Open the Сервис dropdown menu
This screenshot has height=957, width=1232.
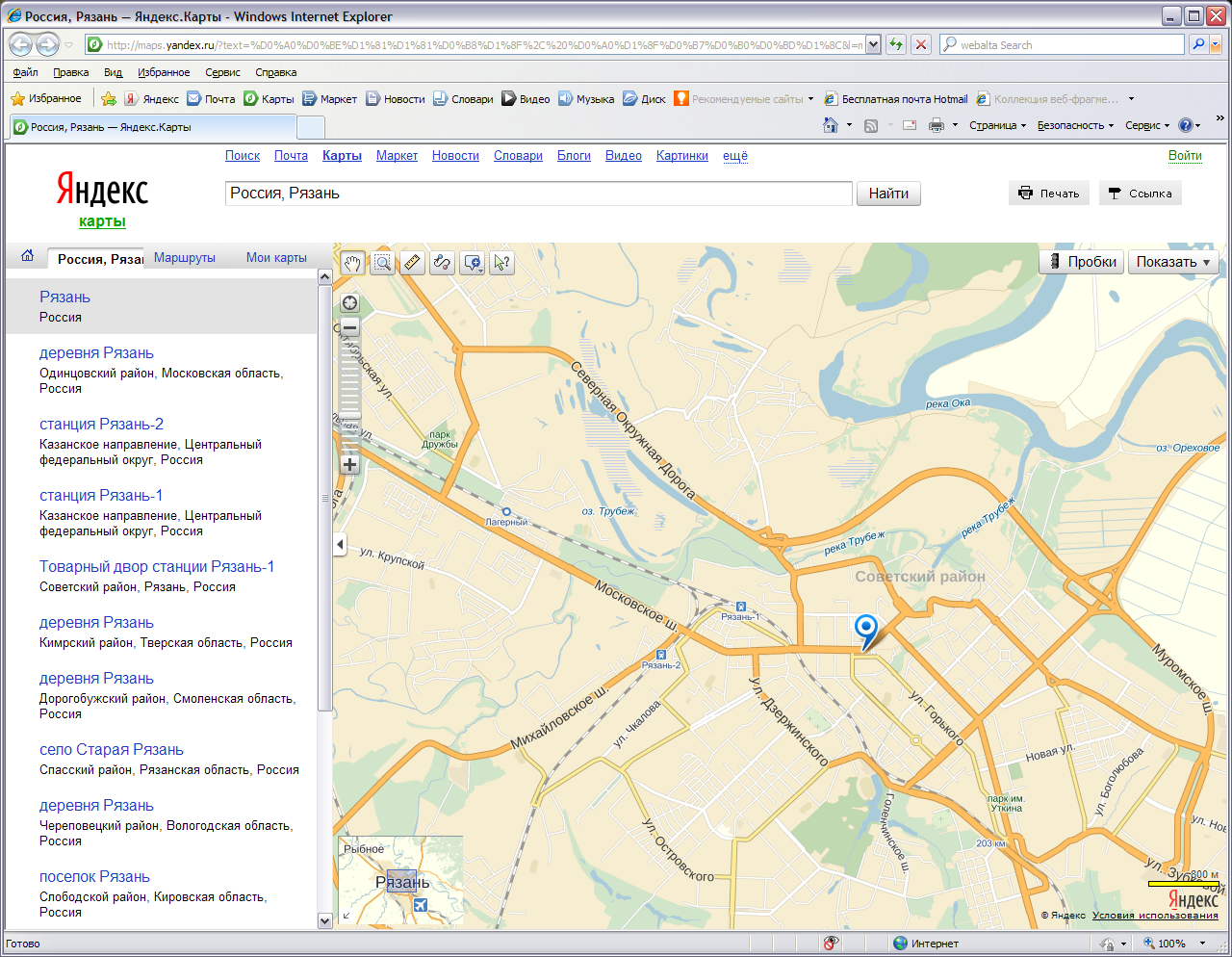1147,125
